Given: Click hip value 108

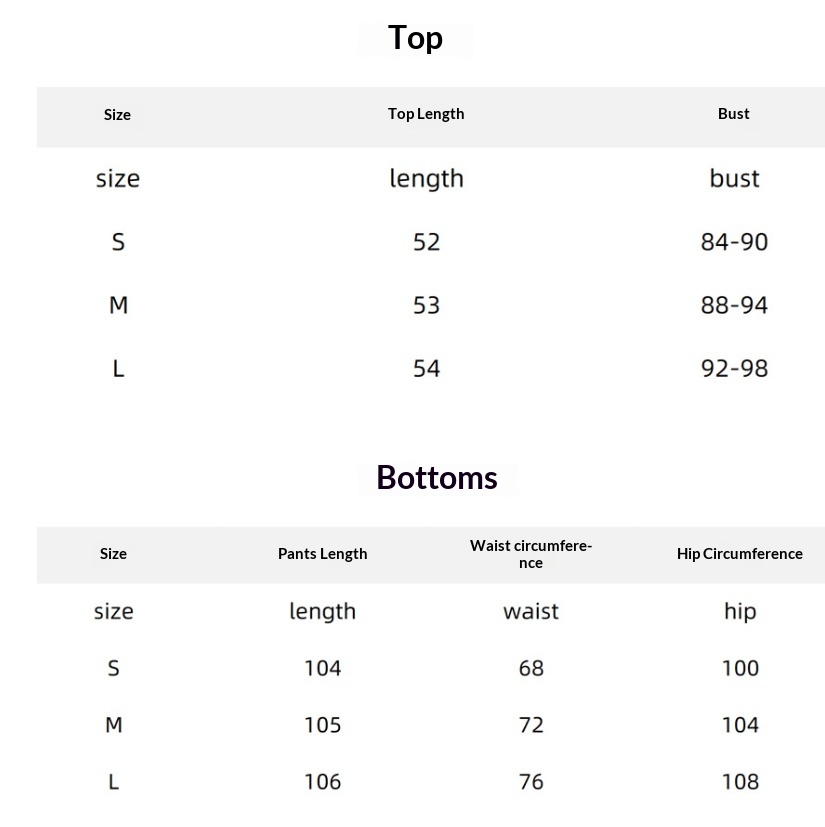Looking at the screenshot, I should click(740, 782).
